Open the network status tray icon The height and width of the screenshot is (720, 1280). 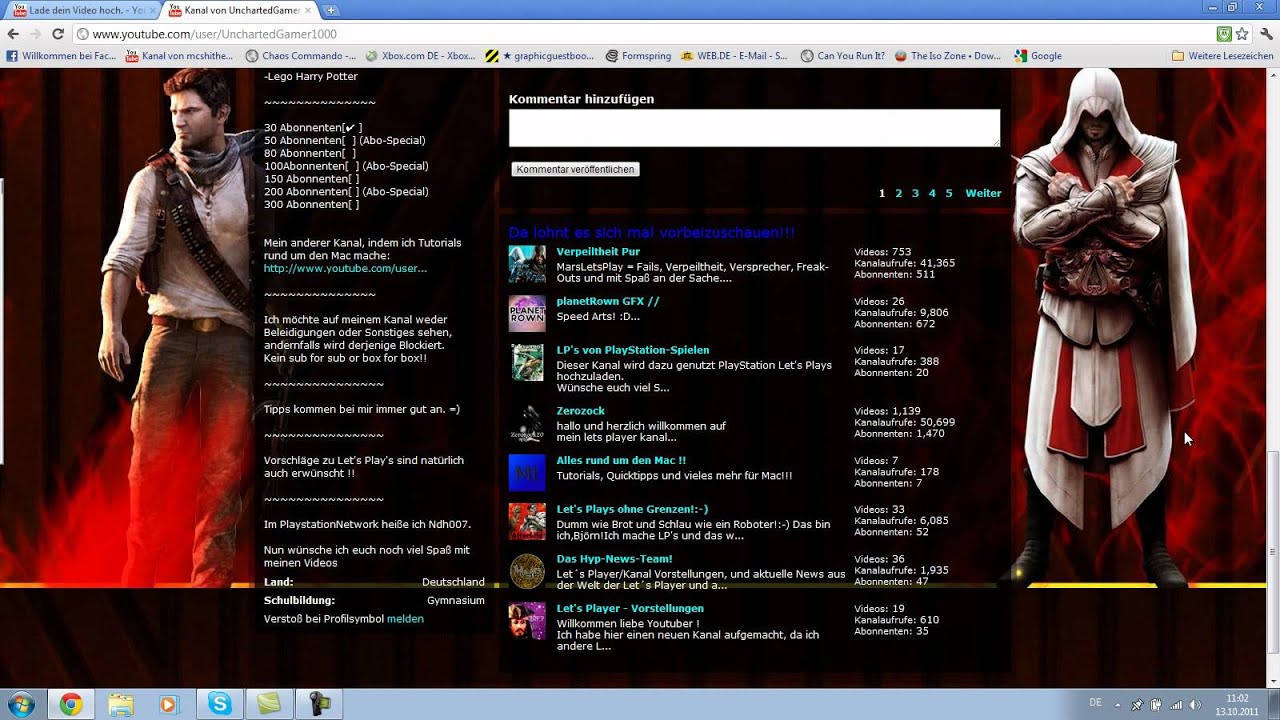point(1175,705)
